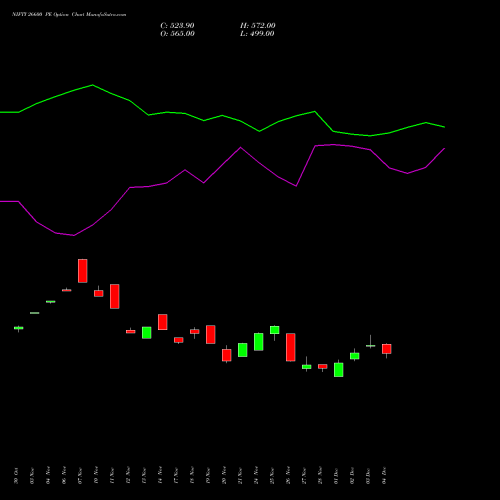This screenshot has width=500, height=500.
Task: Click the "20 Nov" date axis label
Action: (224, 476)
